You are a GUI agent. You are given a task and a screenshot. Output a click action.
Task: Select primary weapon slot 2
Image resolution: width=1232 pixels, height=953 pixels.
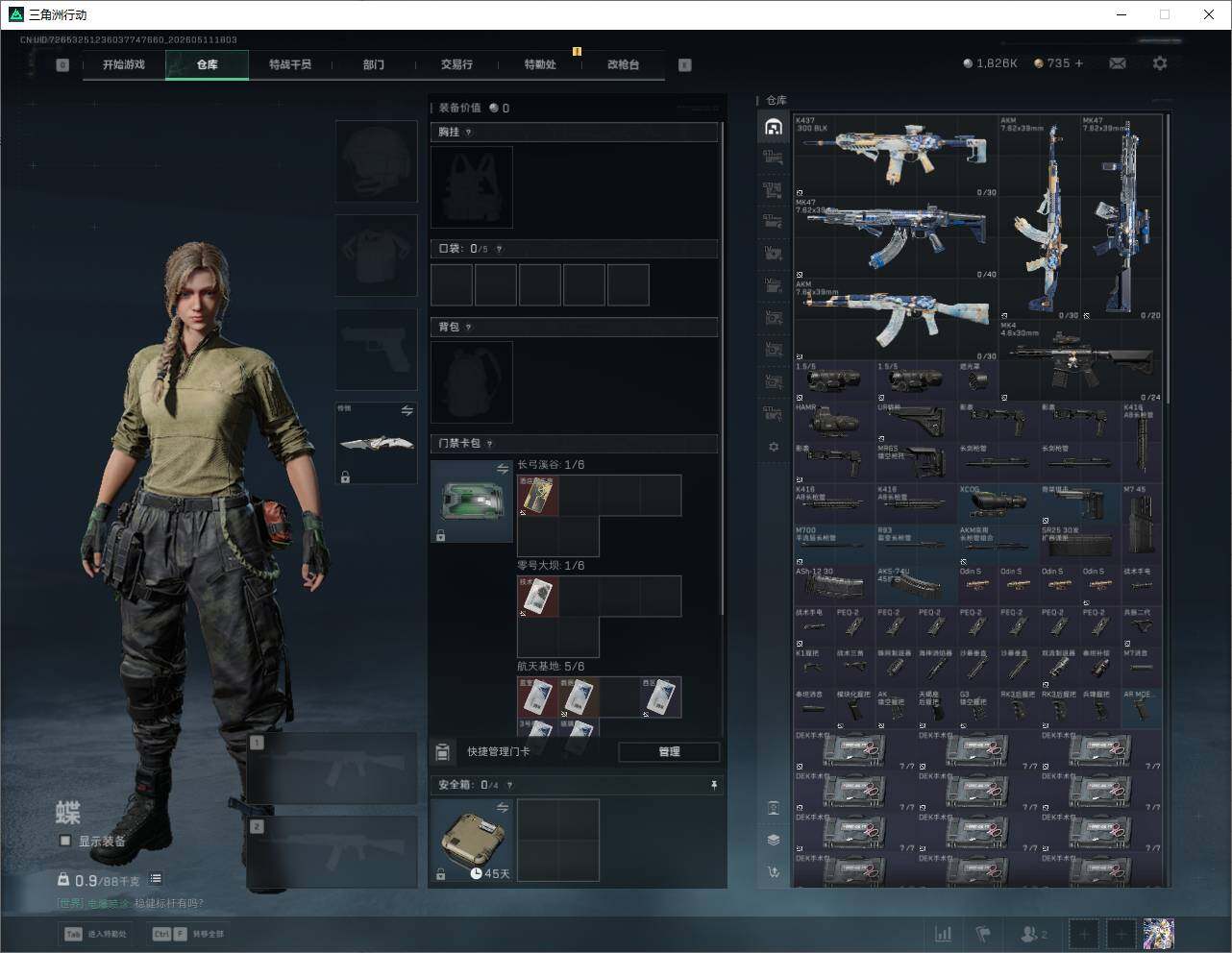coord(333,853)
